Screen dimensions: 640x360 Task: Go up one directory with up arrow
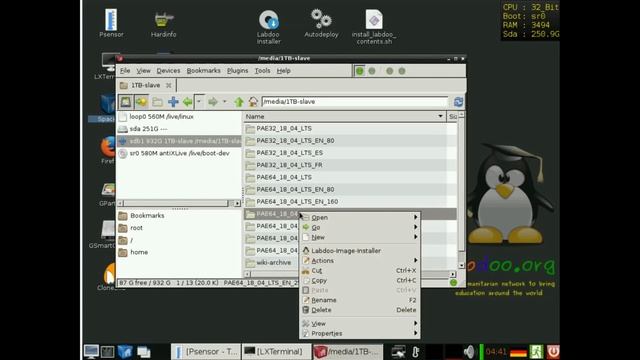click(239, 102)
